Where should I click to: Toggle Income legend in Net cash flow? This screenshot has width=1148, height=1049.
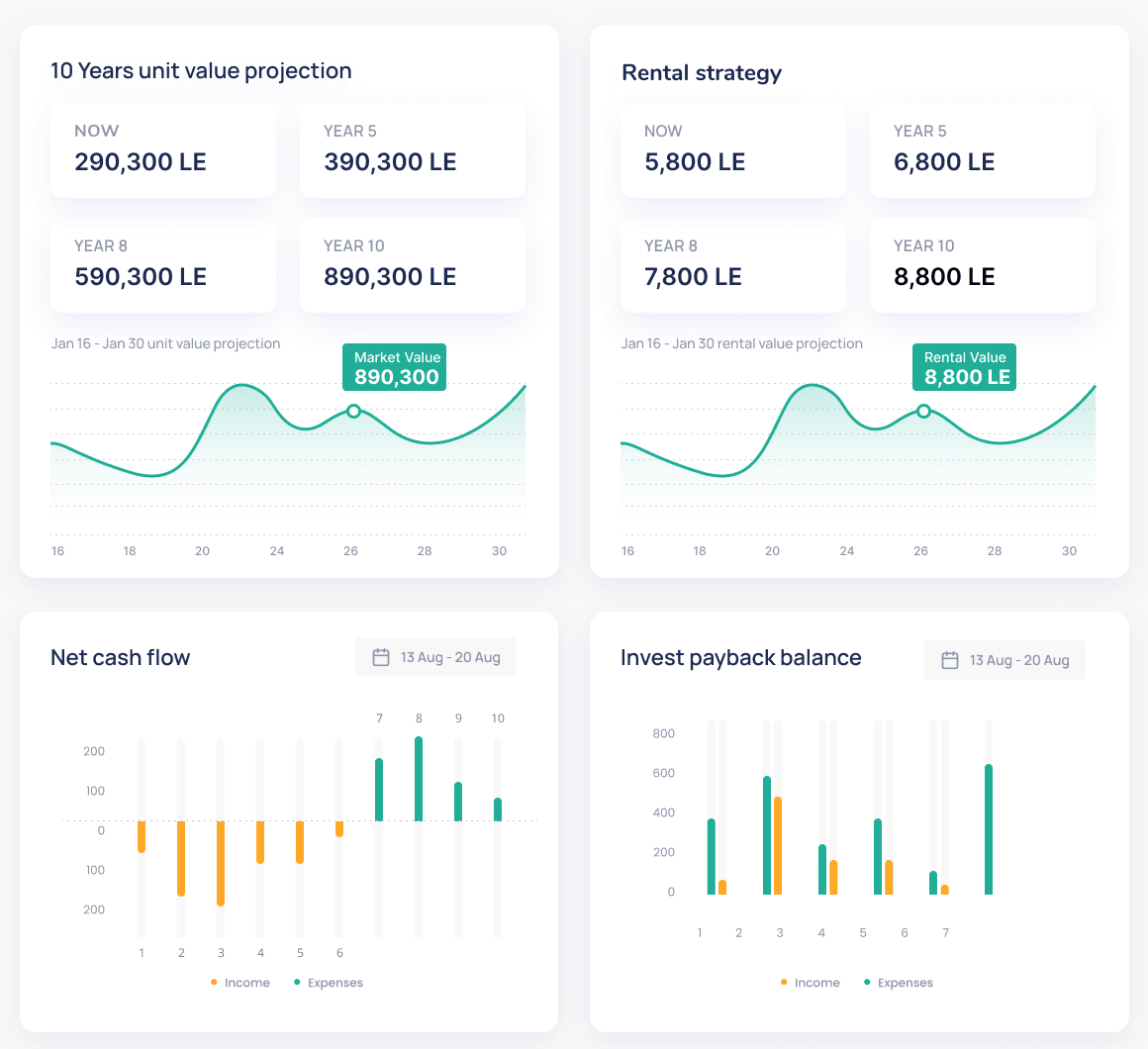(x=240, y=983)
